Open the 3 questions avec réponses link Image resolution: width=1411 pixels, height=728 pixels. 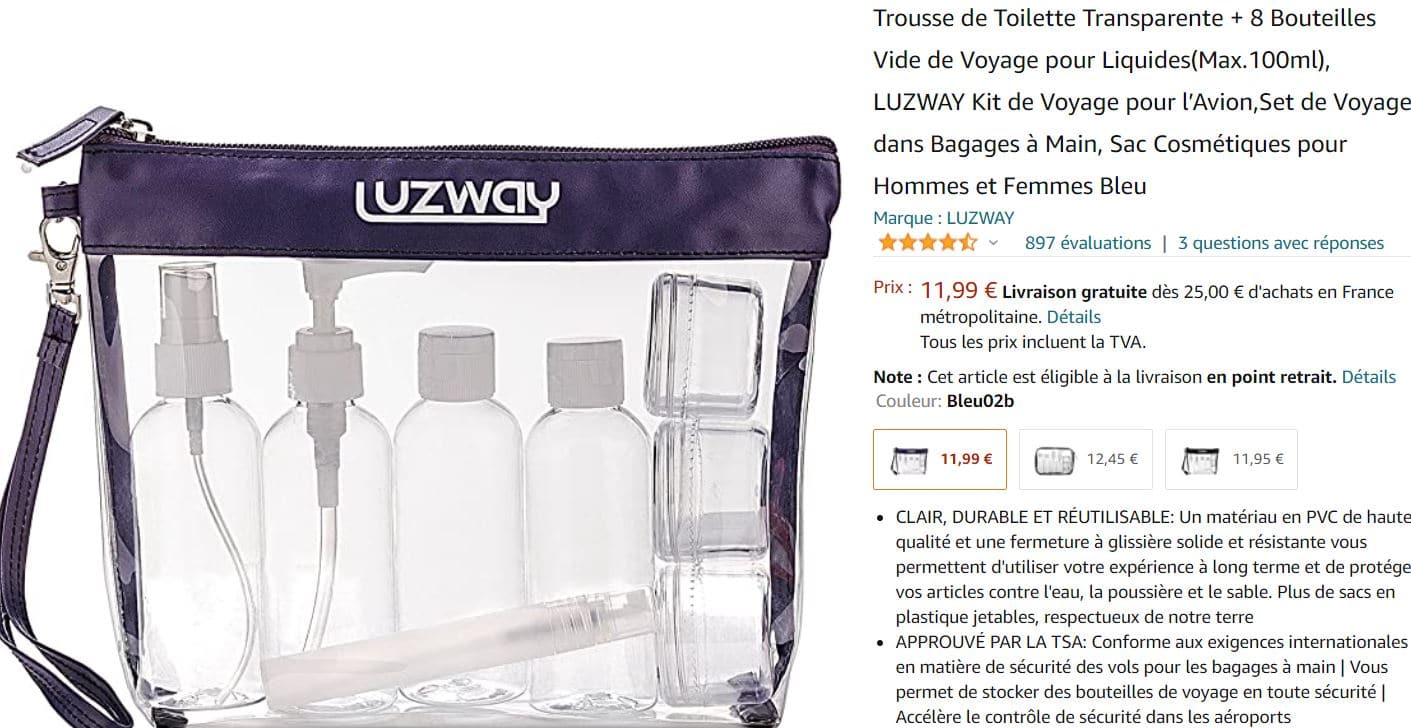pos(1281,243)
